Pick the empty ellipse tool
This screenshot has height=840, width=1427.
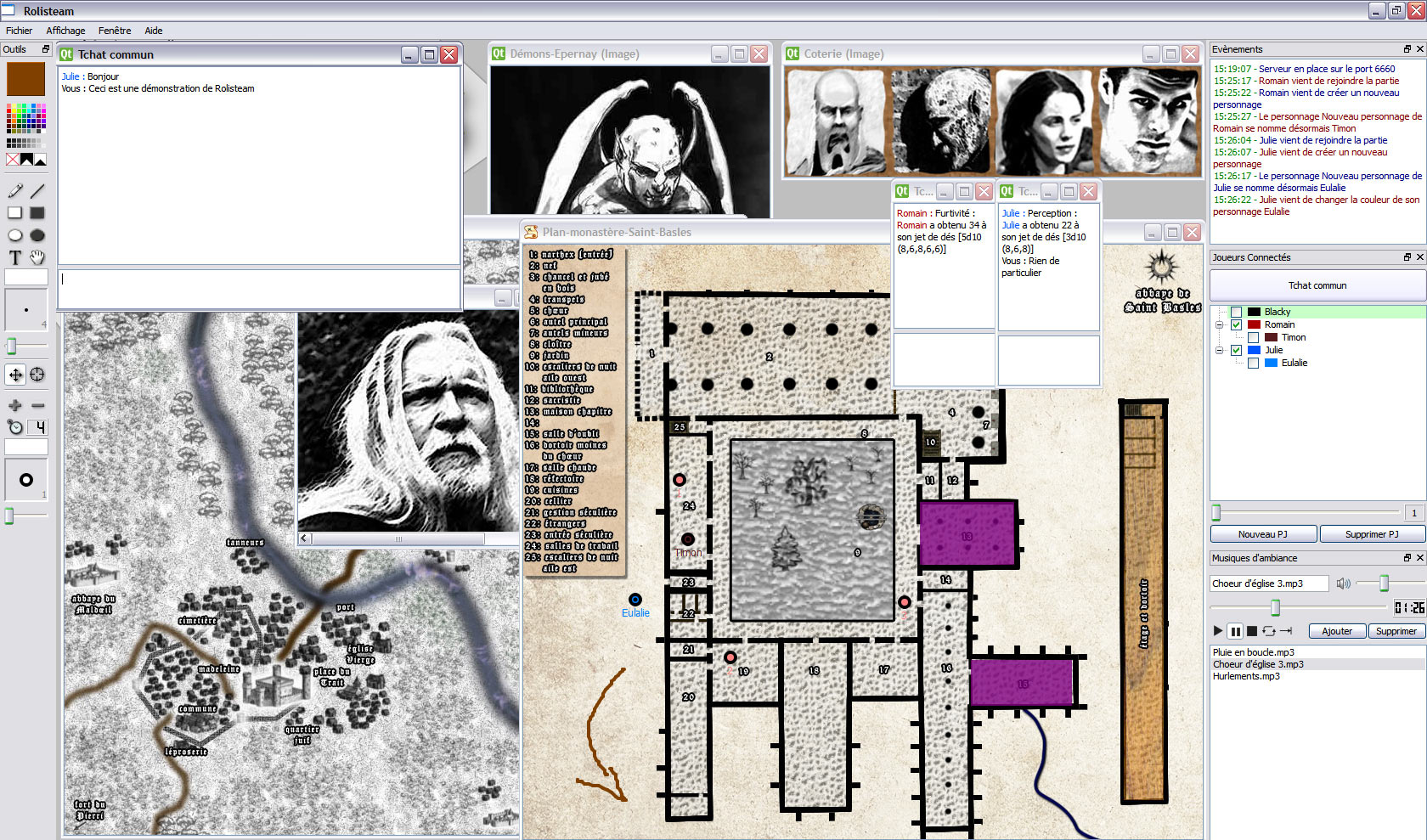tap(15, 235)
